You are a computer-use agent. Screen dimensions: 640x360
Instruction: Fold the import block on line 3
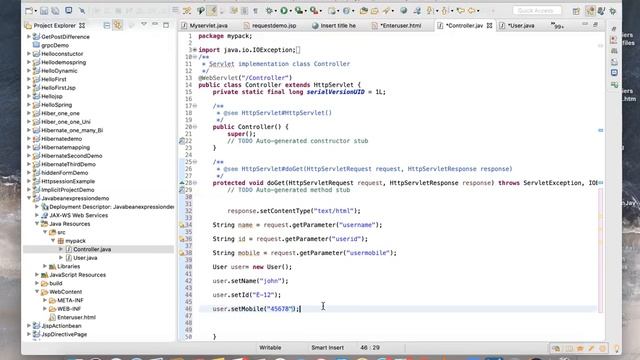pos(195,50)
